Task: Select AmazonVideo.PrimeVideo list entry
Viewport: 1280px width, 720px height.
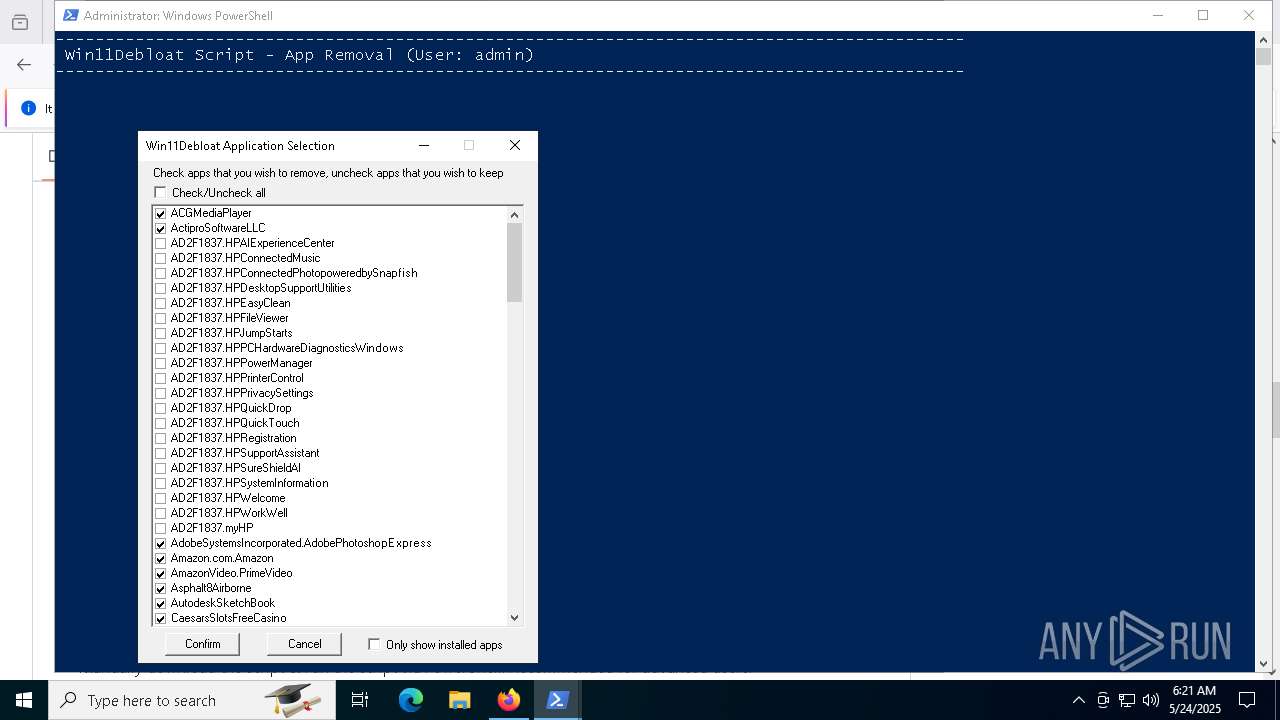Action: (231, 573)
